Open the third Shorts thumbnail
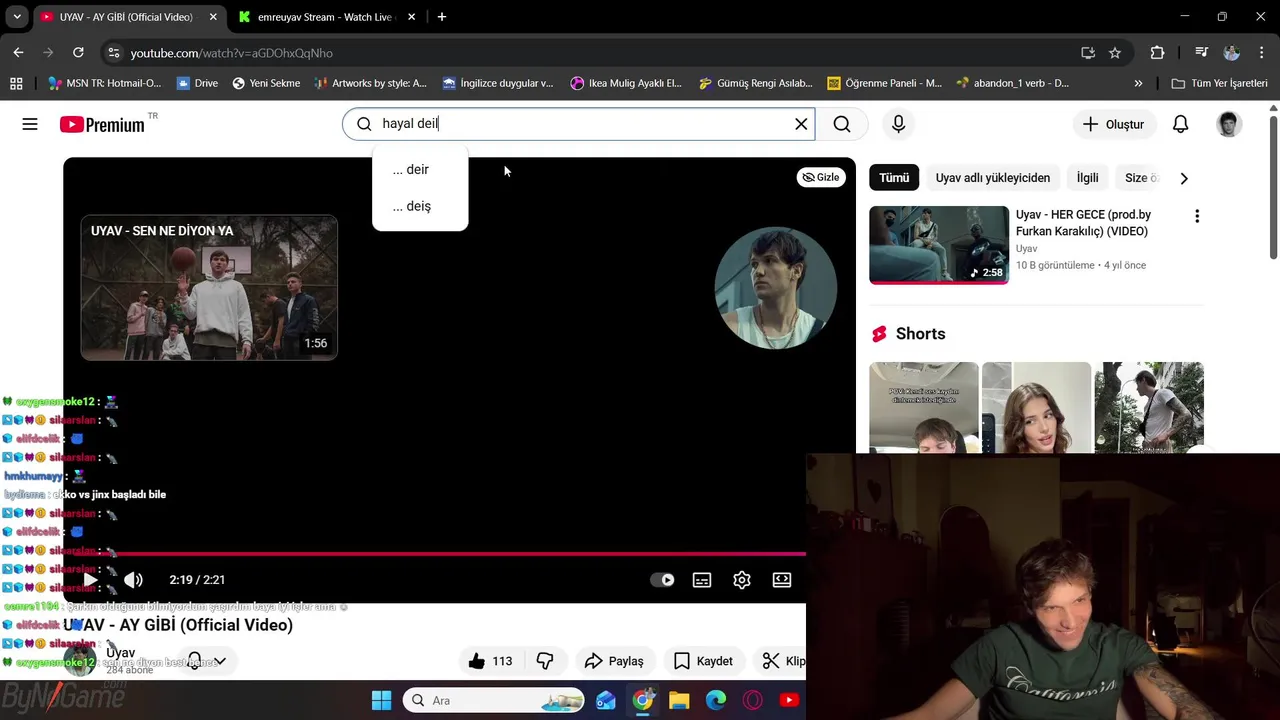The width and height of the screenshot is (1280, 720). coord(1149,407)
